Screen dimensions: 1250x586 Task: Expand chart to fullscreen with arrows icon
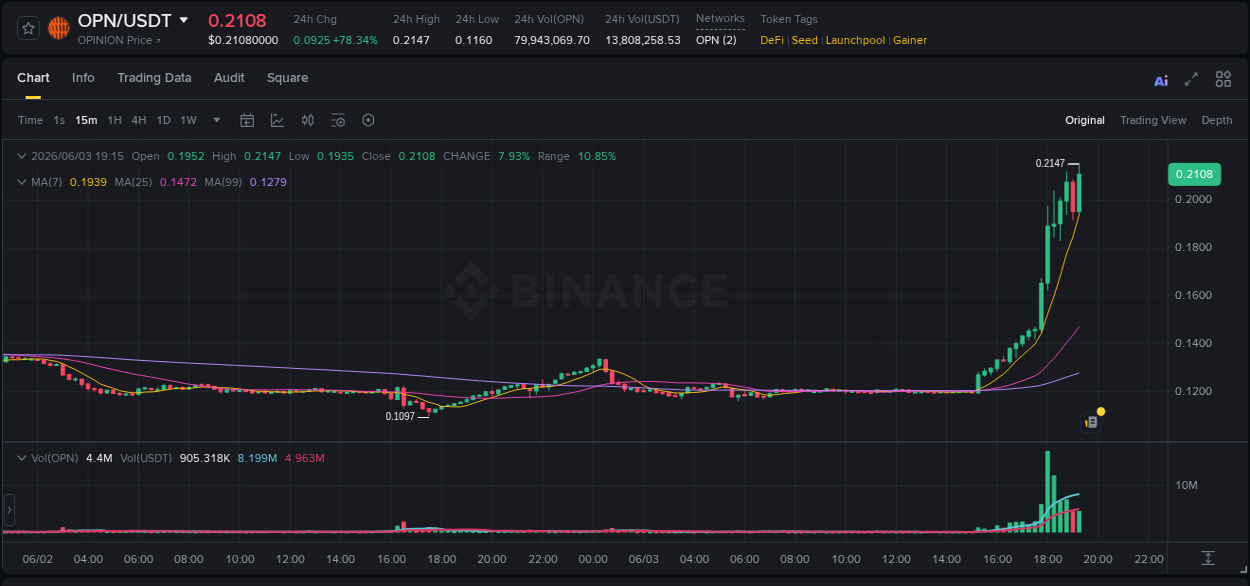pos(1191,79)
